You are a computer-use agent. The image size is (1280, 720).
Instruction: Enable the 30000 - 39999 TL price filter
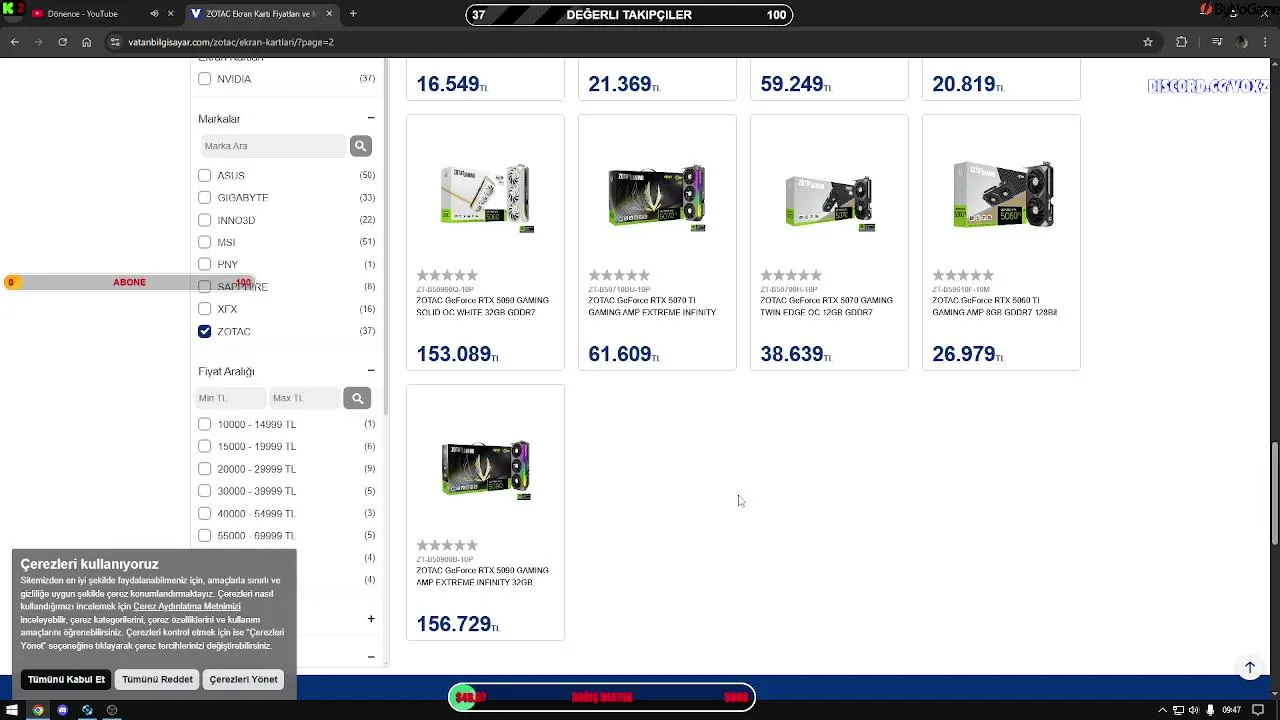click(x=204, y=491)
